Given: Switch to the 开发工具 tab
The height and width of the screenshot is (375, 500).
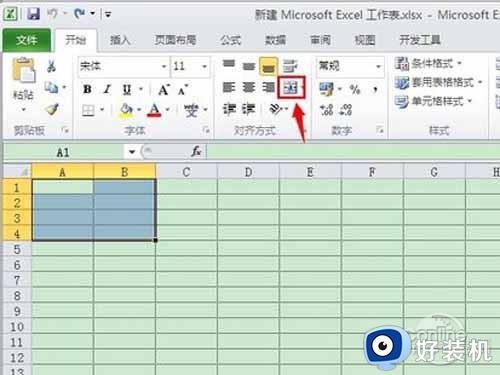Looking at the screenshot, I should [420, 40].
